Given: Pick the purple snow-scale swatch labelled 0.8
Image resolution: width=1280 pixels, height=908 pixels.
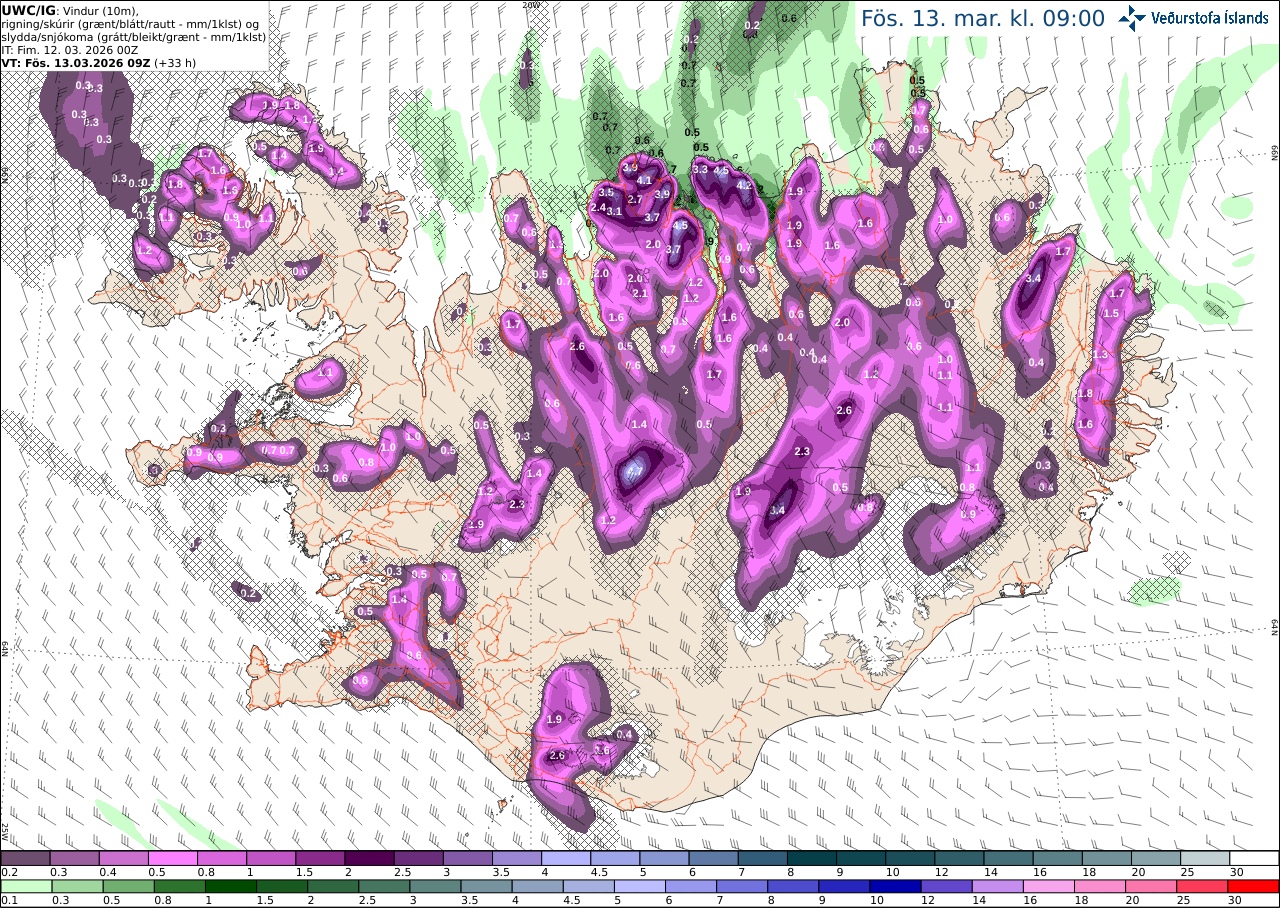Looking at the screenshot, I should (221, 858).
